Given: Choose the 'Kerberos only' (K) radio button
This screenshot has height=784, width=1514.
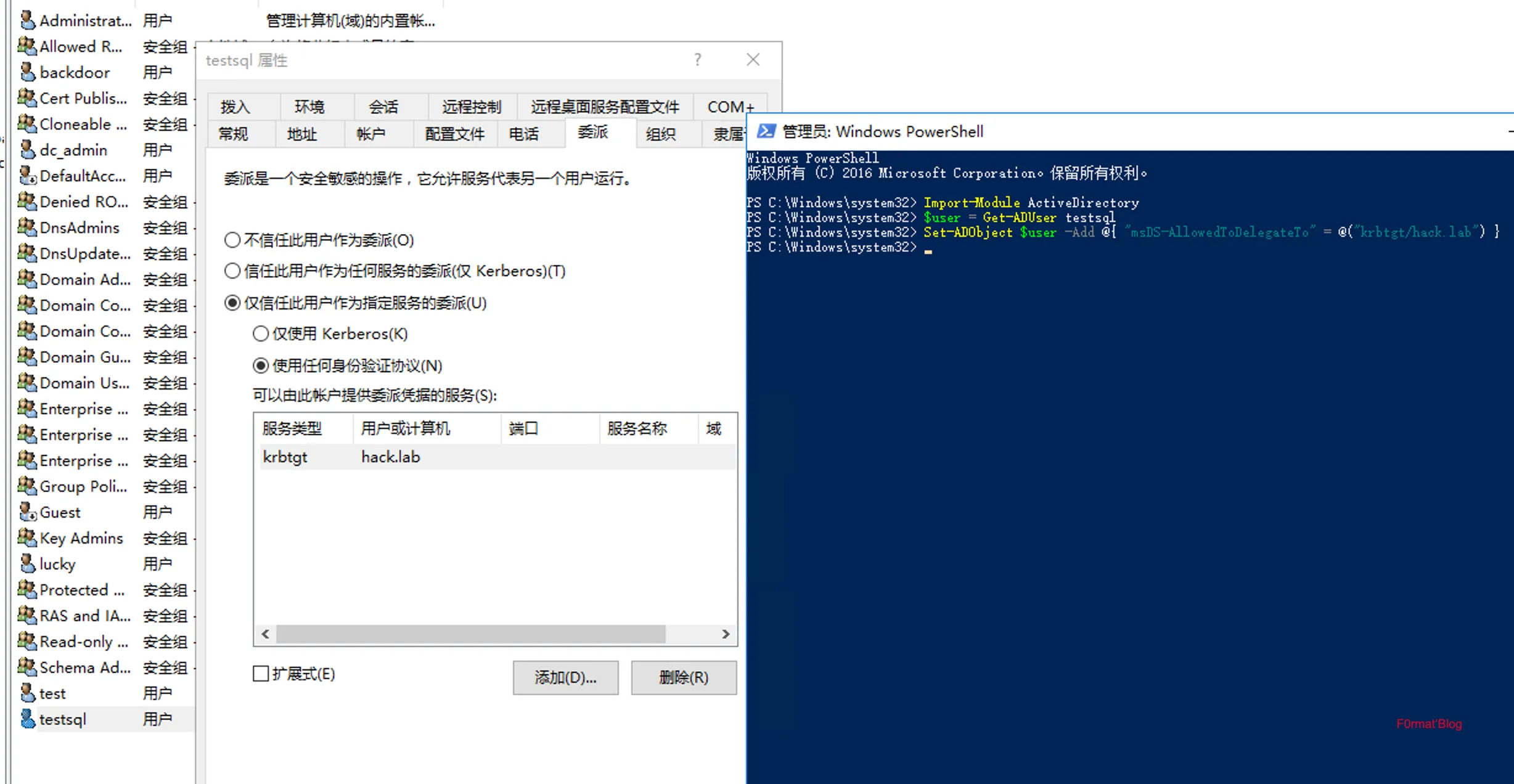Looking at the screenshot, I should pos(261,333).
